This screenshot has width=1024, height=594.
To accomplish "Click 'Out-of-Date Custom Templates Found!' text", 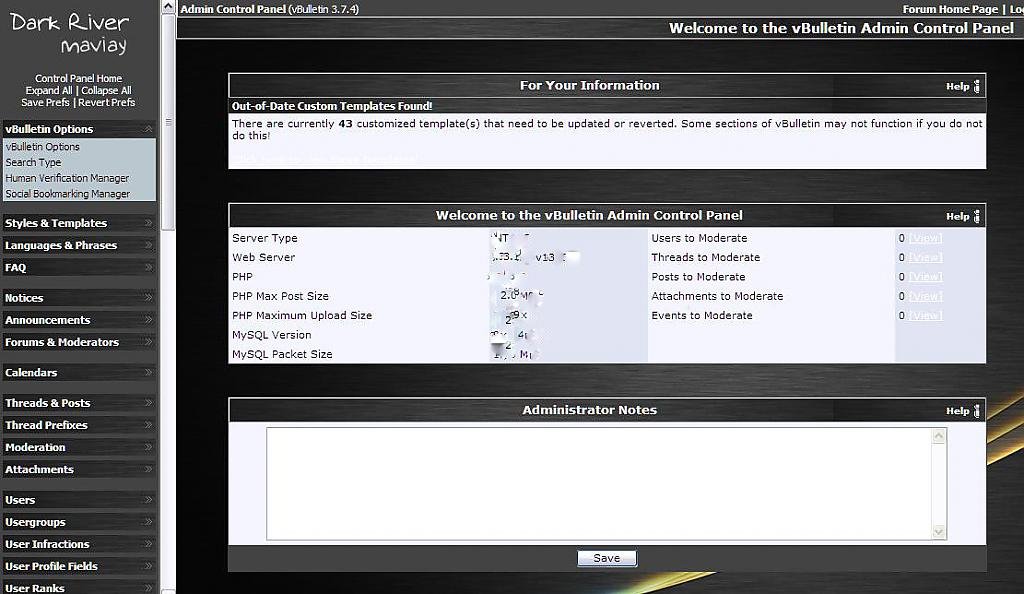I will (x=332, y=106).
